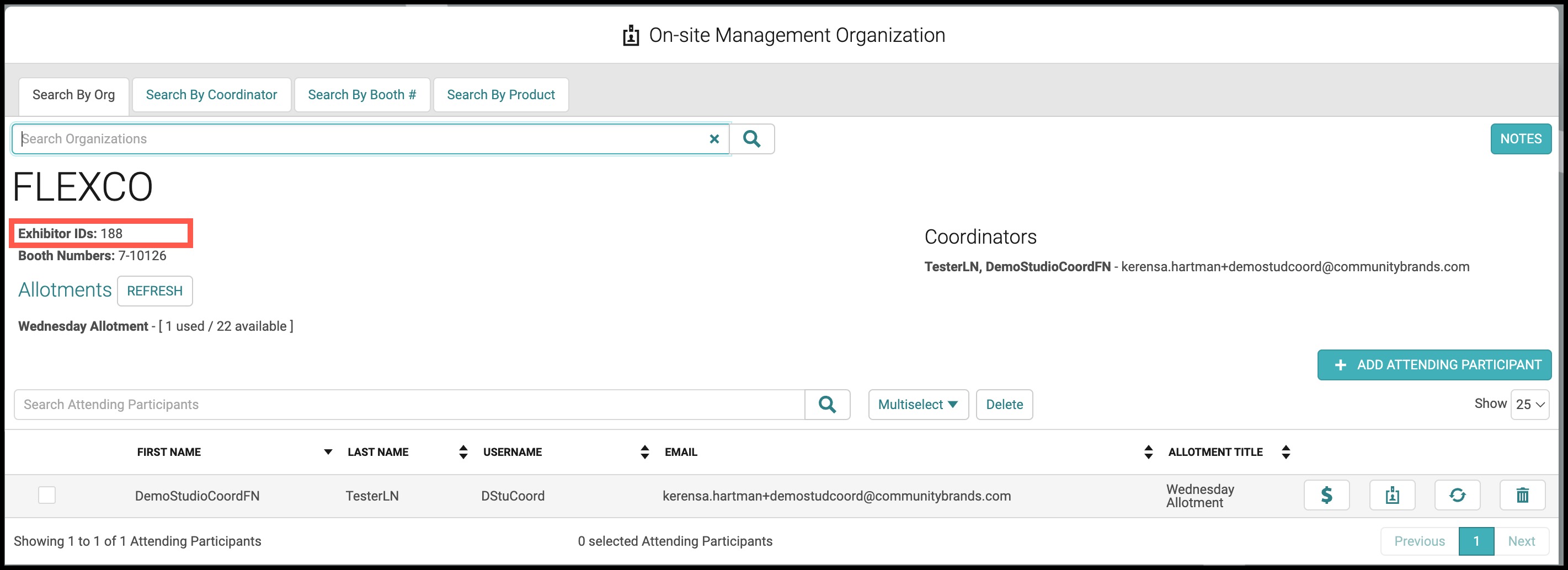Click the participant email cell in table

(836, 496)
